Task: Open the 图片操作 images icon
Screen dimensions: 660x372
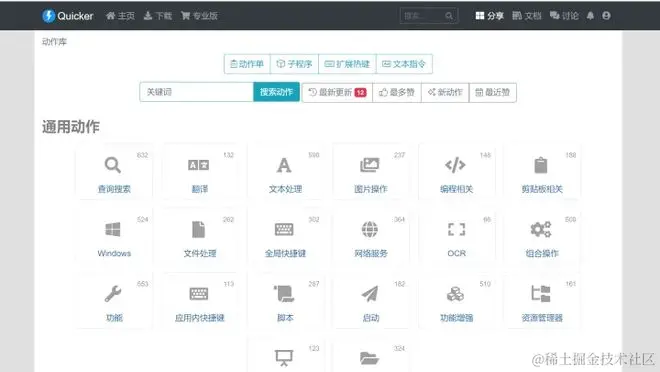Action: 370,165
